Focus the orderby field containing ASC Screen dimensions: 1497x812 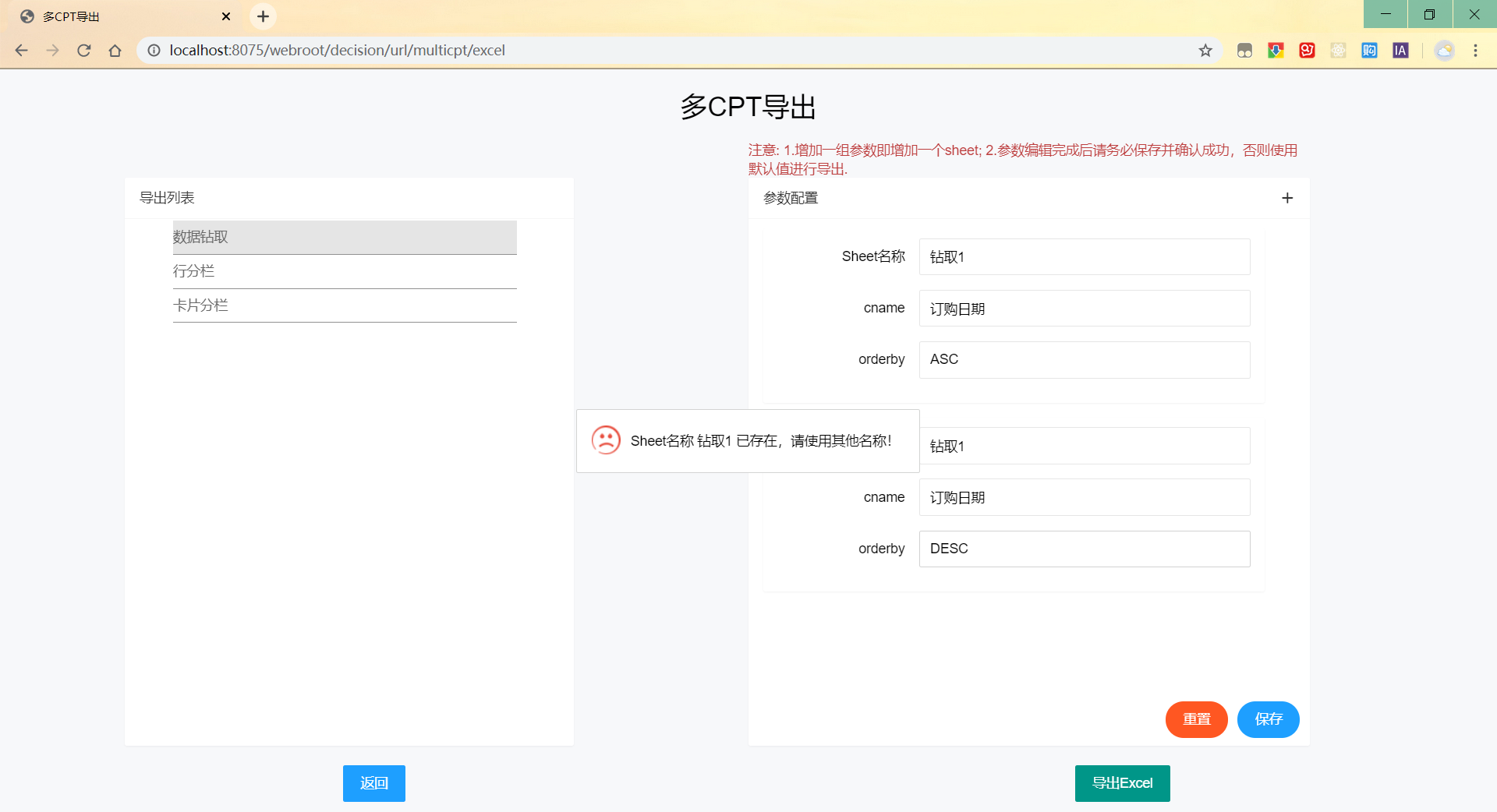tap(1085, 360)
